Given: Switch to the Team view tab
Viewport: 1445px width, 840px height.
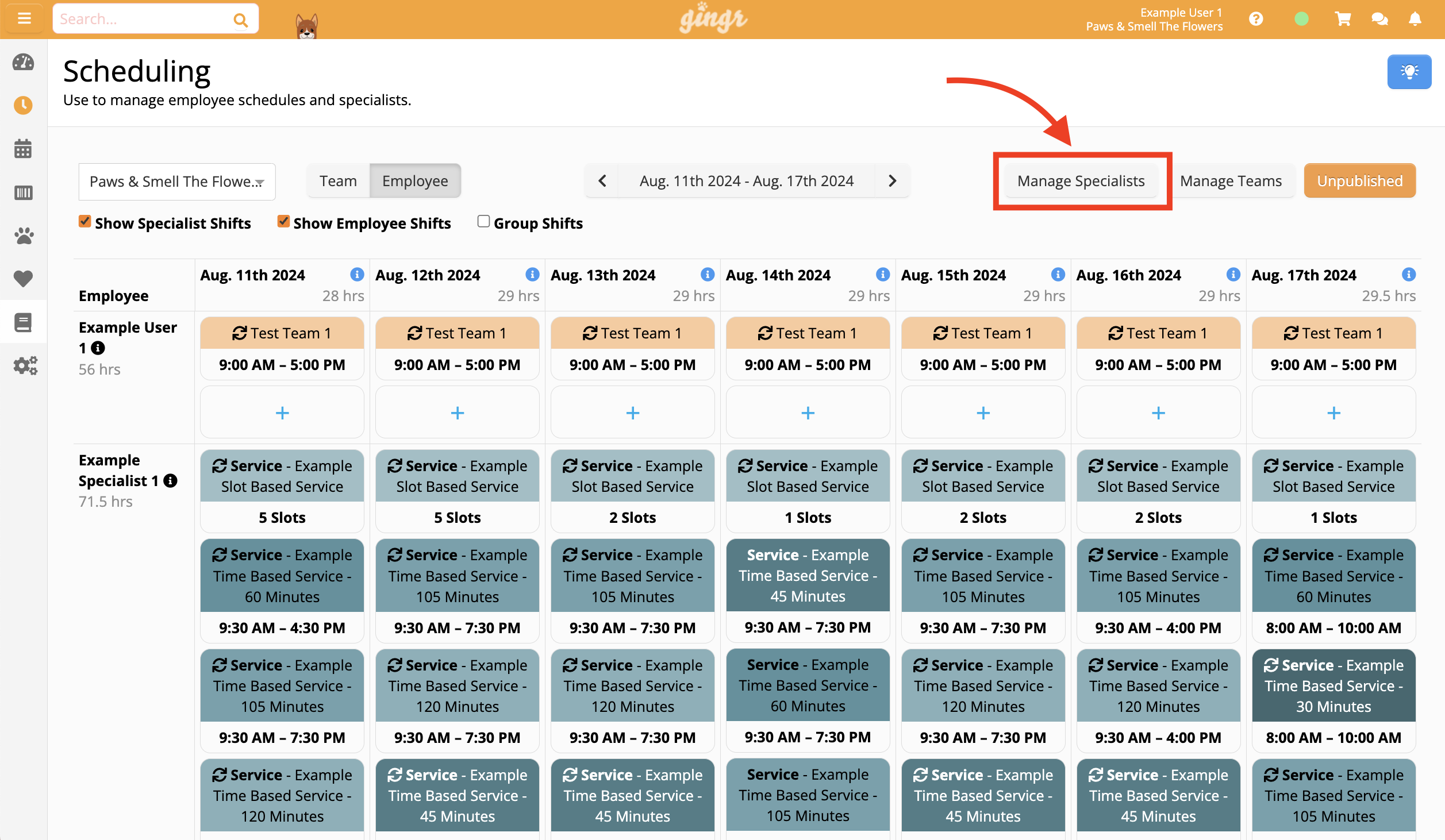Looking at the screenshot, I should tap(338, 180).
